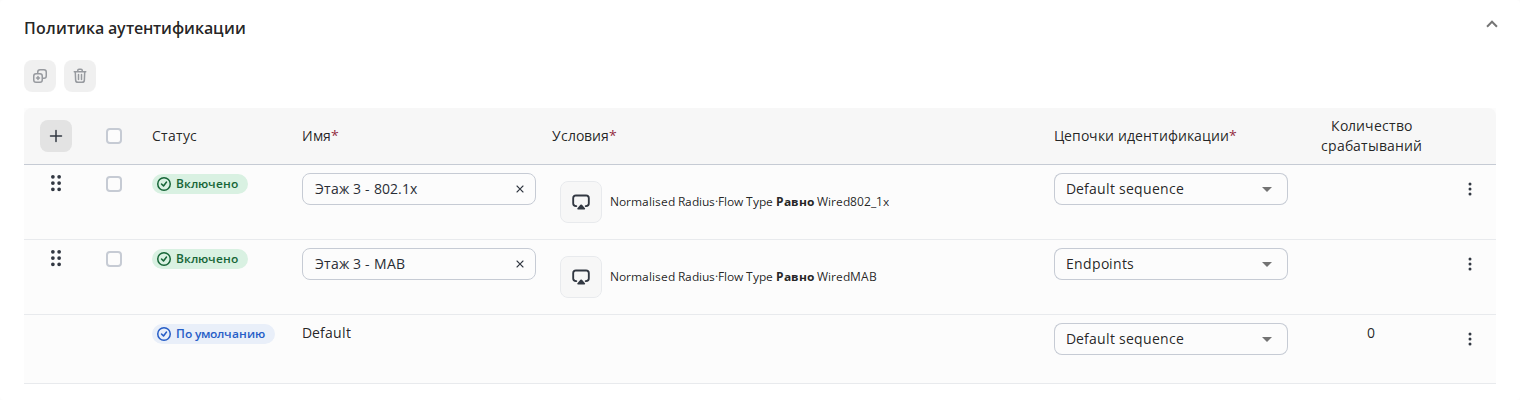Open Default rule's sequence dropdown

(1170, 339)
